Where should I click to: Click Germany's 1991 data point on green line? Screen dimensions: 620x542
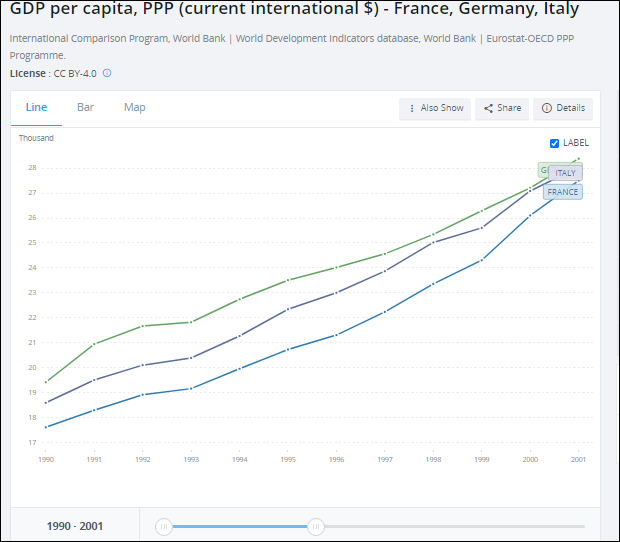click(94, 344)
